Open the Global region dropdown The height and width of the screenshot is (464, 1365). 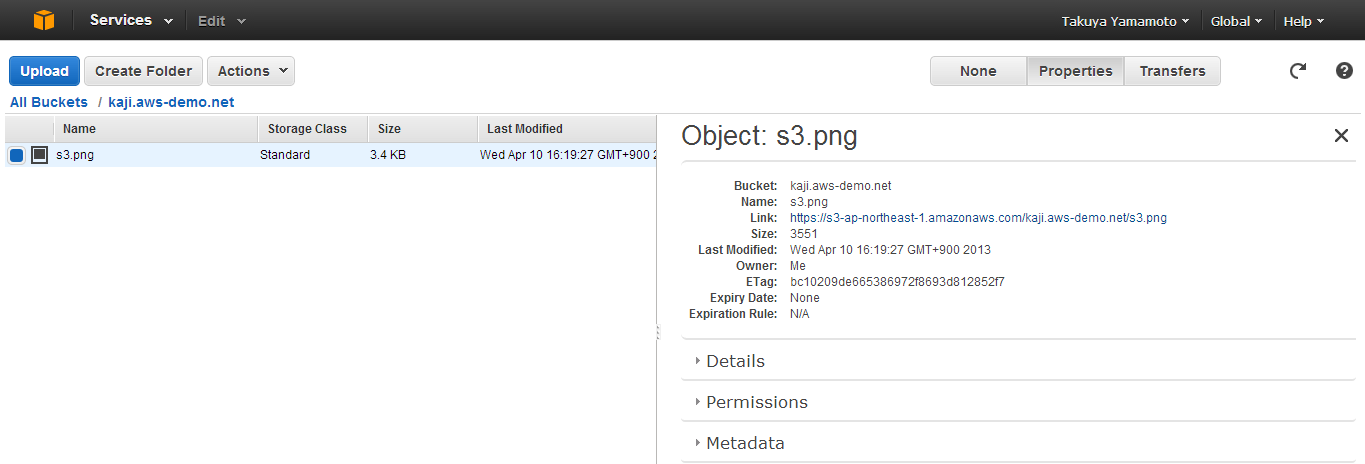coord(1236,20)
